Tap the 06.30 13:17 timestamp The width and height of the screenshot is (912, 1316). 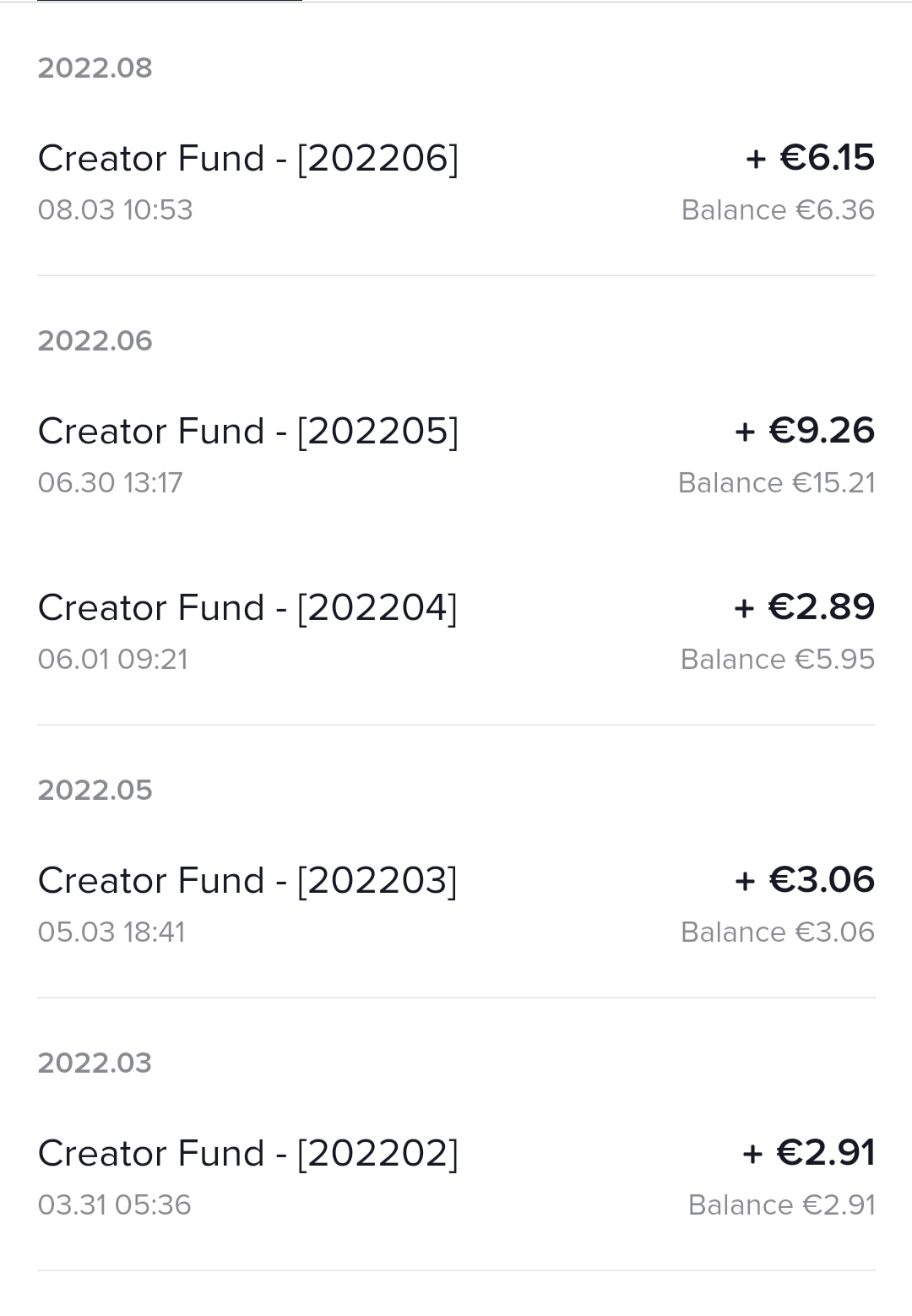(x=111, y=483)
